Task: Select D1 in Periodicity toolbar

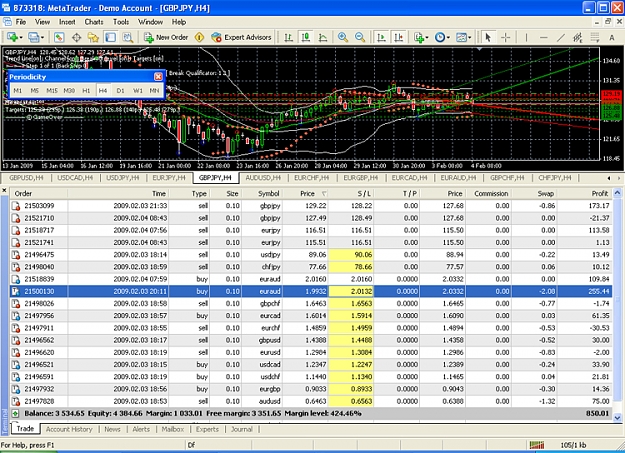Action: [120, 91]
